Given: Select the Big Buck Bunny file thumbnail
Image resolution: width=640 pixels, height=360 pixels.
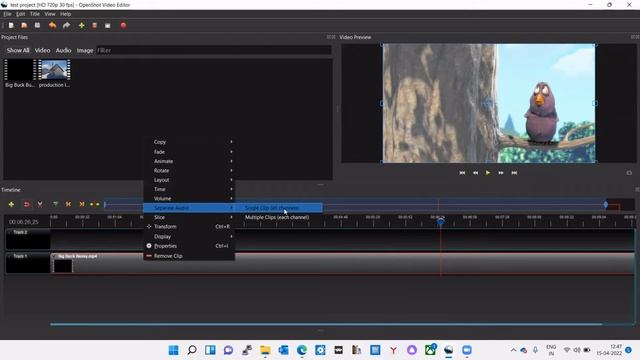Looking at the screenshot, I should point(20,73).
